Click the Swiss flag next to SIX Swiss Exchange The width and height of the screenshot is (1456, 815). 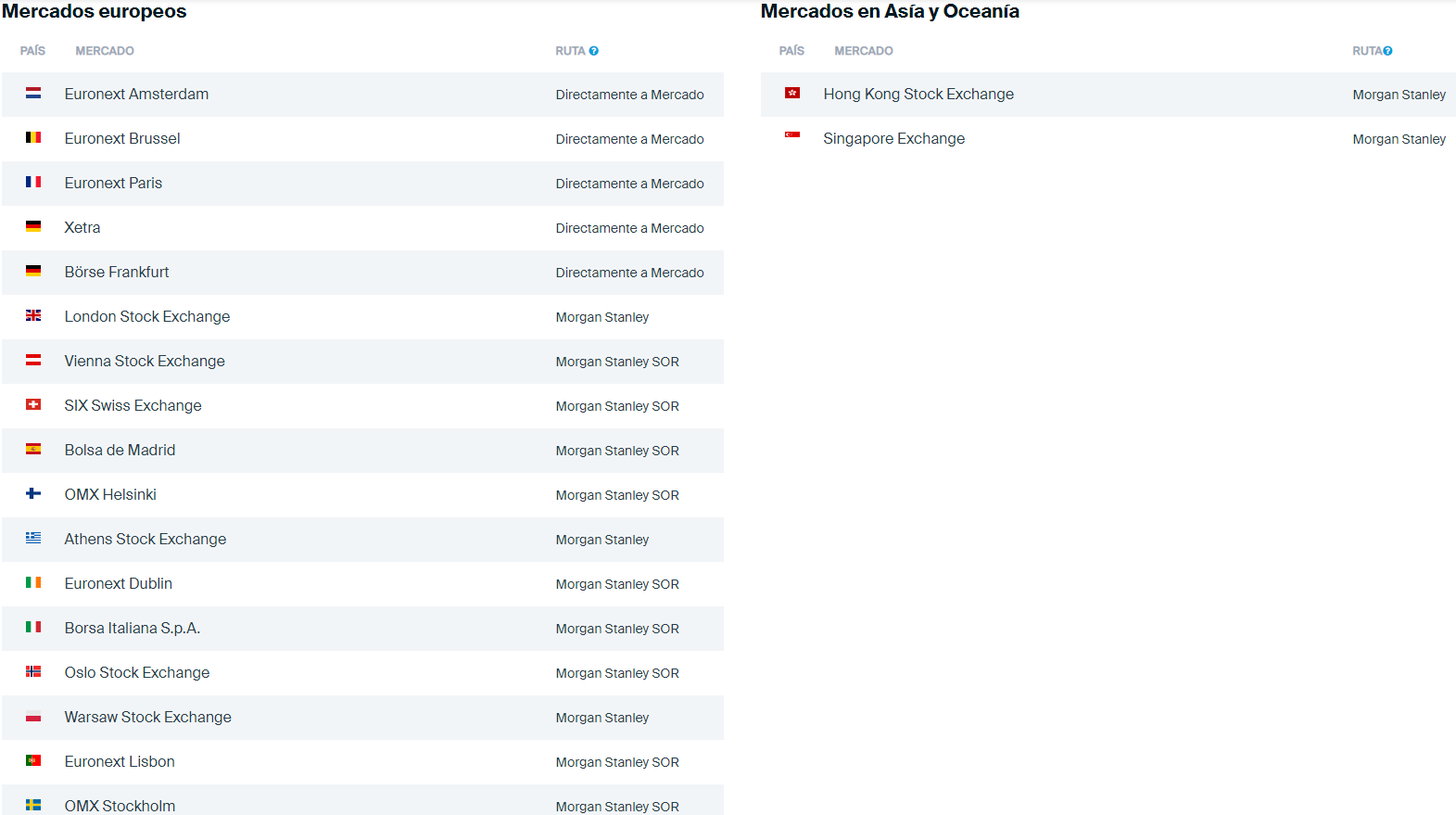pos(33,404)
